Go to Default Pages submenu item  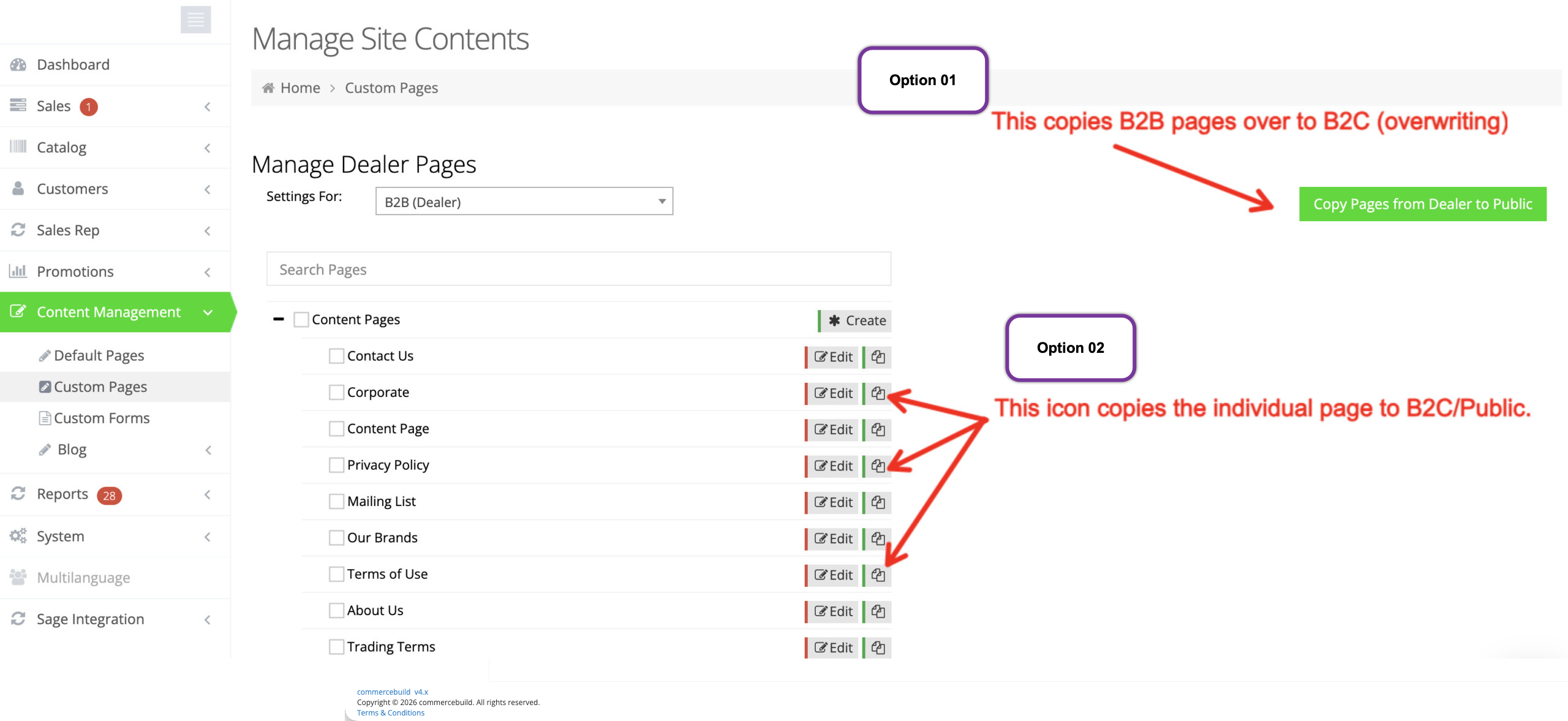[99, 356]
